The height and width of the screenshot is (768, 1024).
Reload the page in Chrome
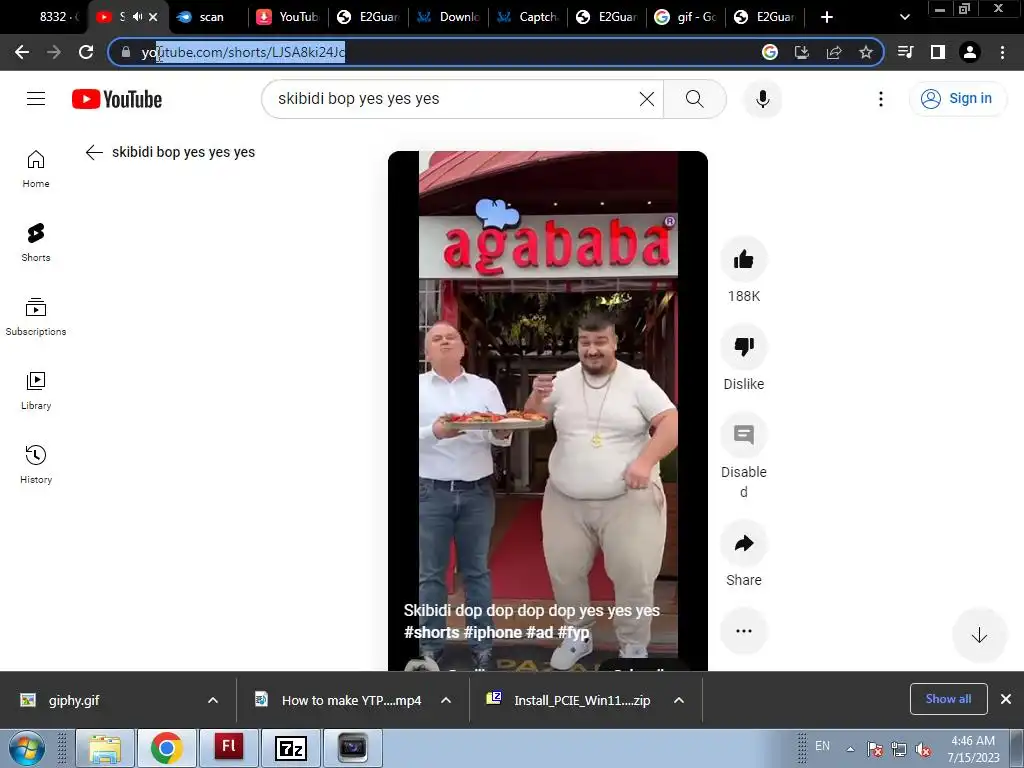pos(86,52)
